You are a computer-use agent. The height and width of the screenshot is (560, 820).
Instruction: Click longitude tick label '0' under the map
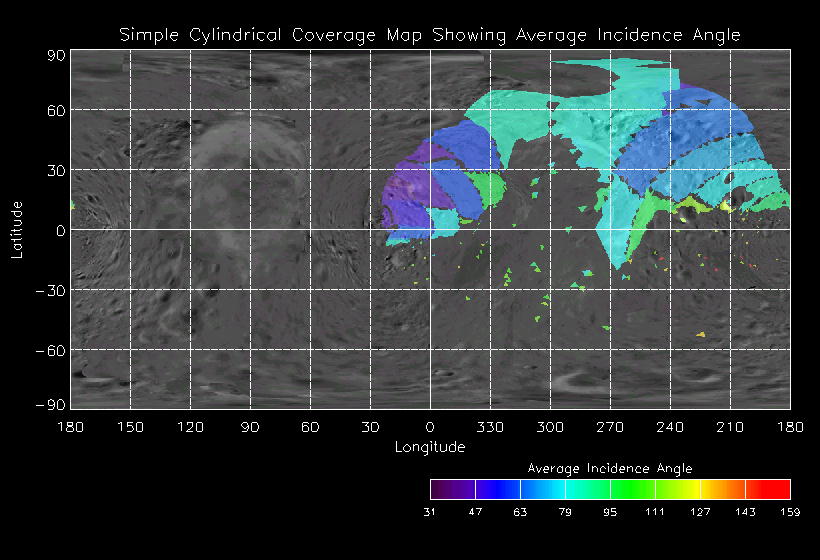click(430, 427)
